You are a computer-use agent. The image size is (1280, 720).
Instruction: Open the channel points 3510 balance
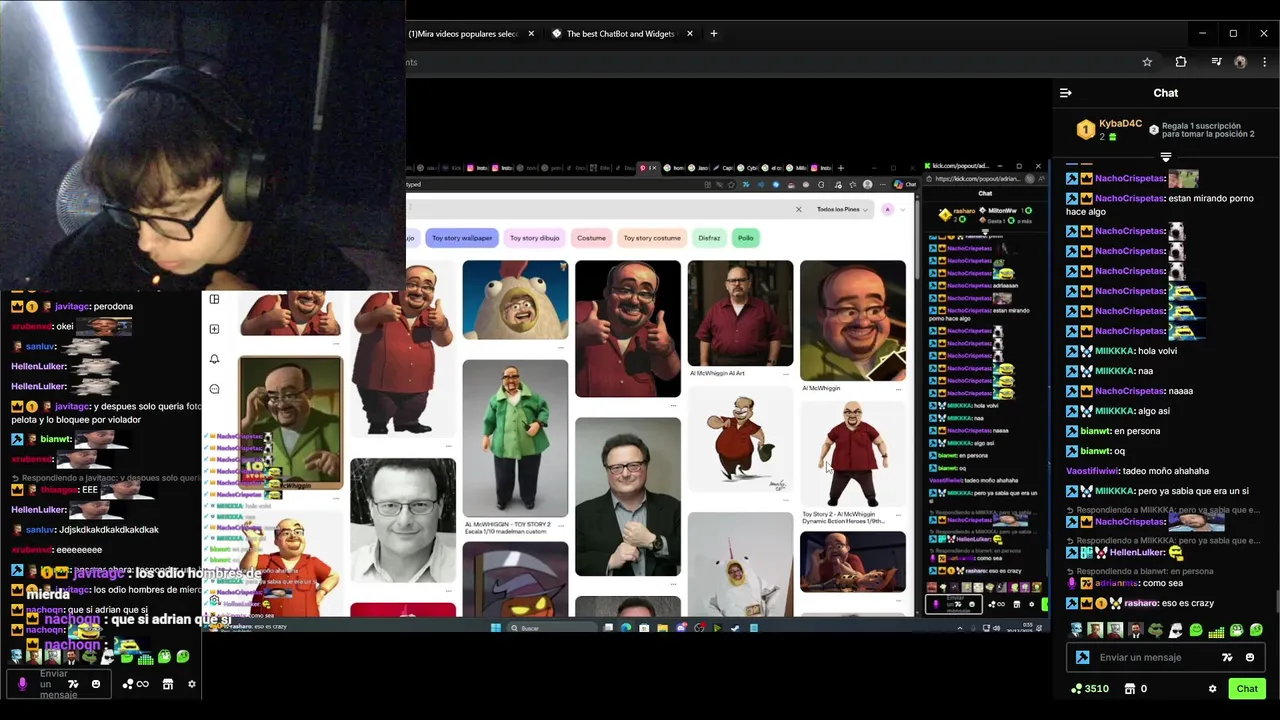[x=1089, y=689]
